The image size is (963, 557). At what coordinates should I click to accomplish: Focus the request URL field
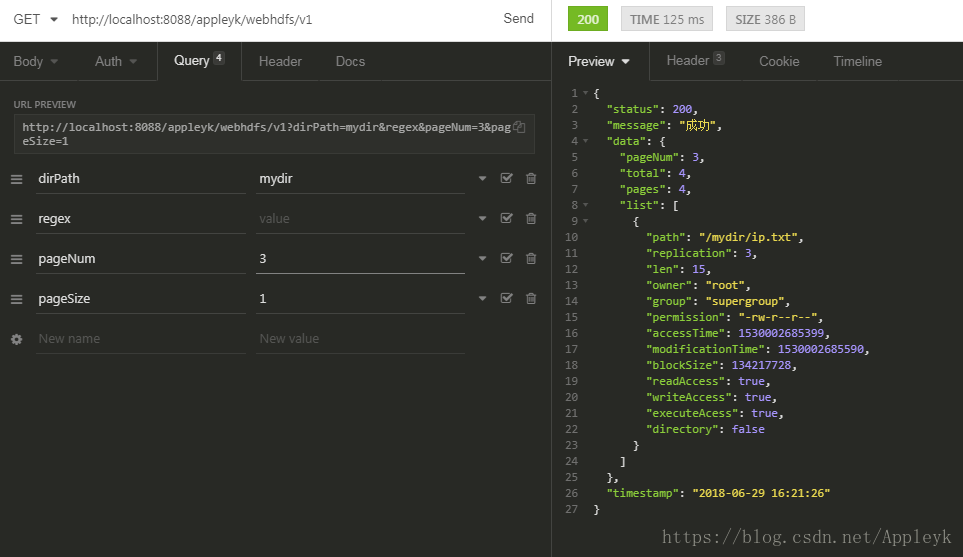279,19
